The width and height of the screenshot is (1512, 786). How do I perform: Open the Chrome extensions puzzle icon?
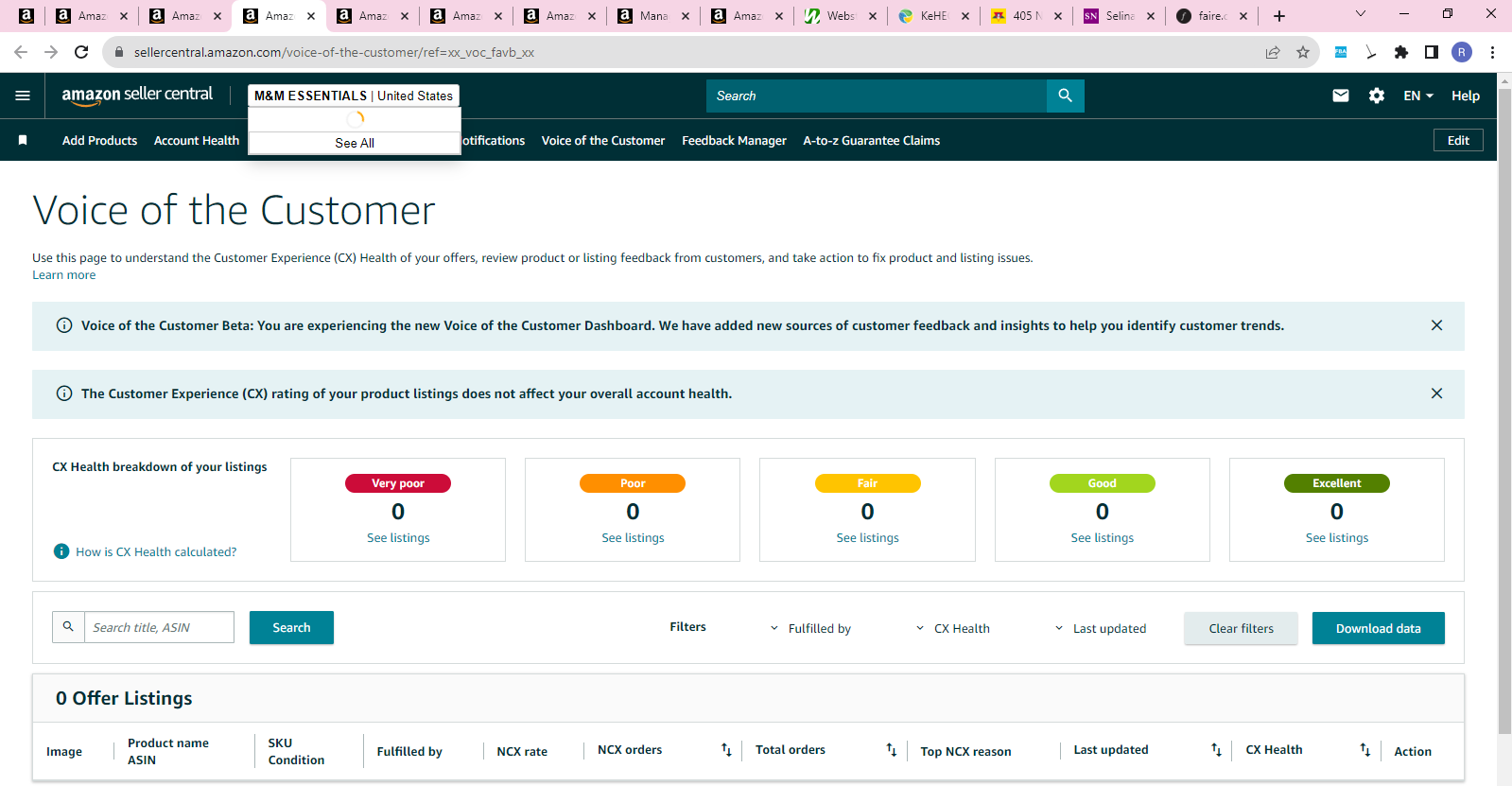coord(1401,52)
